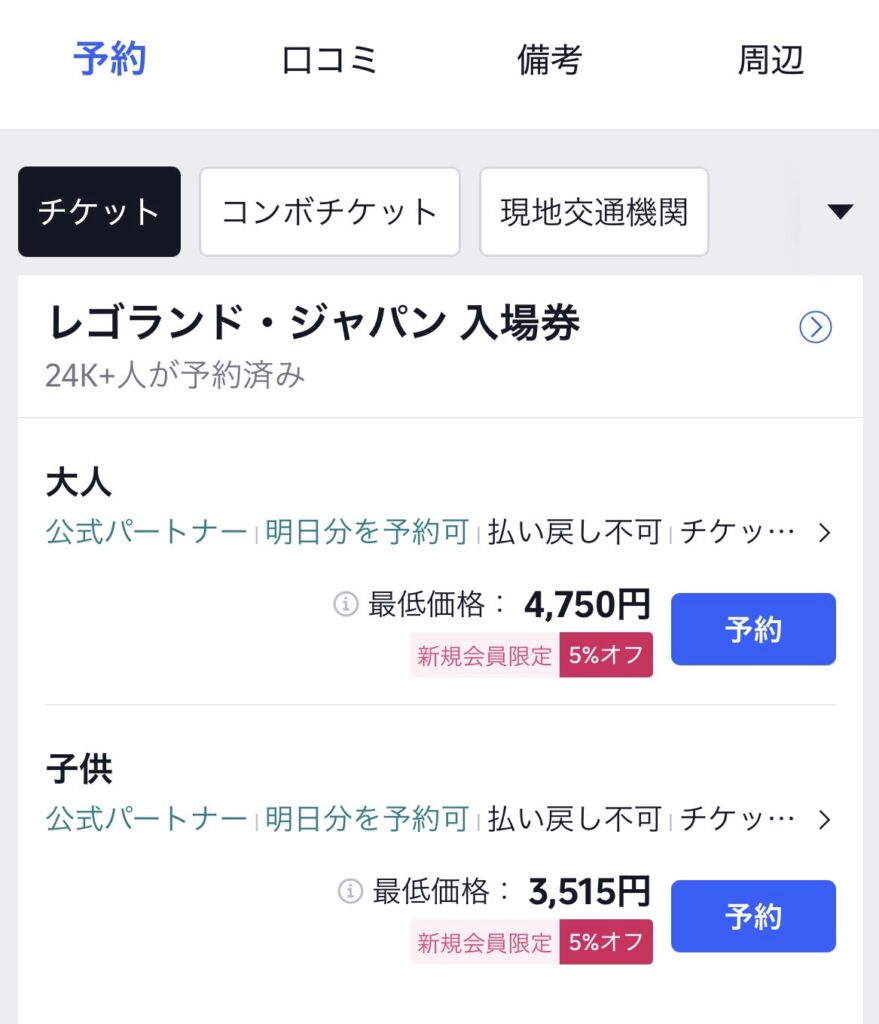Open the circled arrow for Legoland Japan ticket
Viewport: 879px width, 1024px height.
(x=816, y=327)
